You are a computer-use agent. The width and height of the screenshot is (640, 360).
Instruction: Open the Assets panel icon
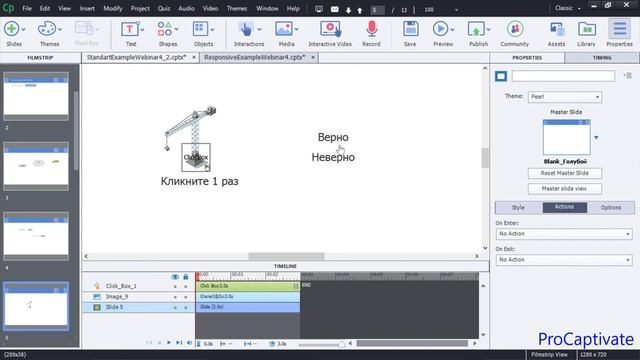click(x=557, y=30)
